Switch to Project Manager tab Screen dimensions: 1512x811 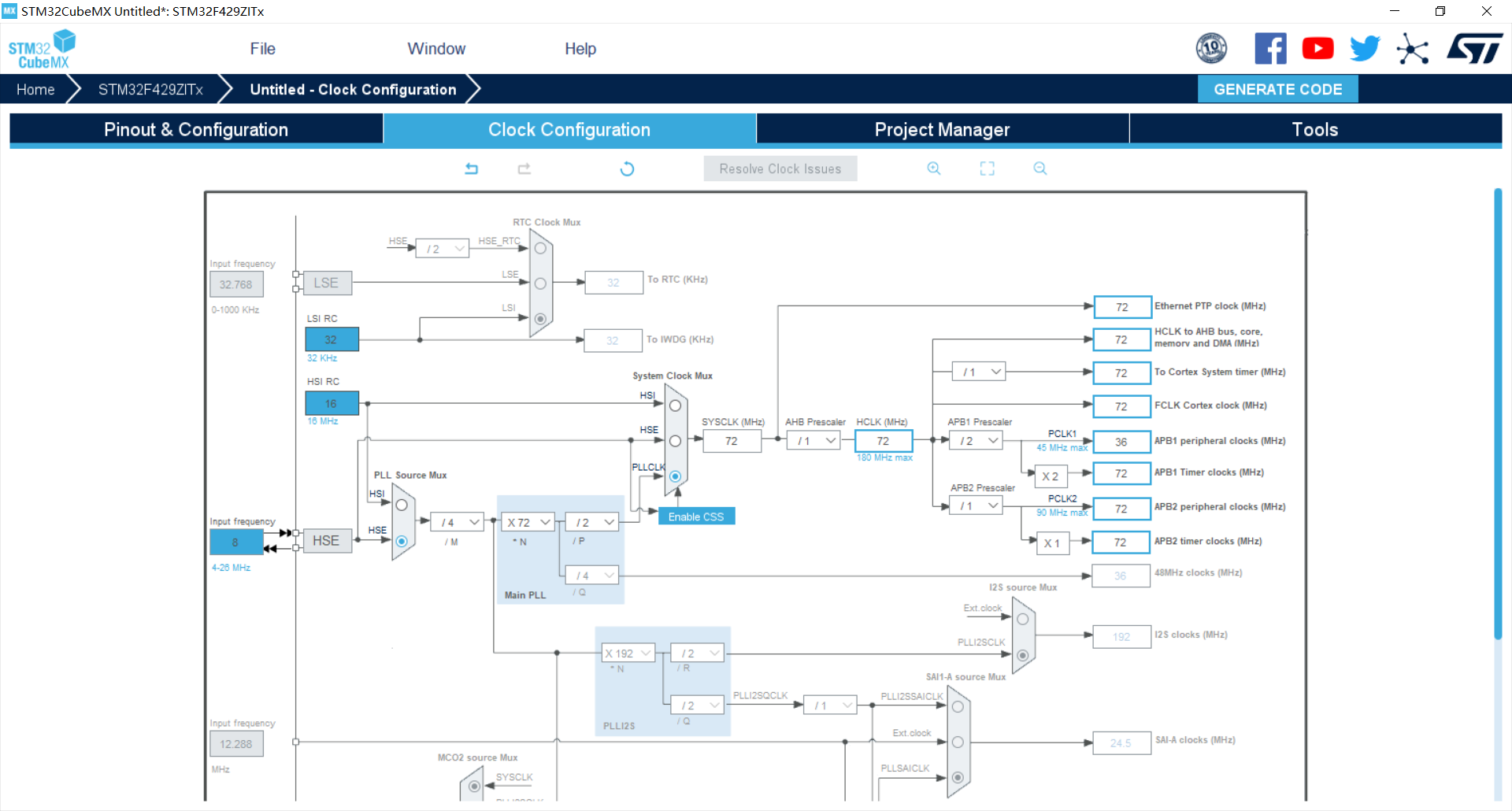(943, 129)
